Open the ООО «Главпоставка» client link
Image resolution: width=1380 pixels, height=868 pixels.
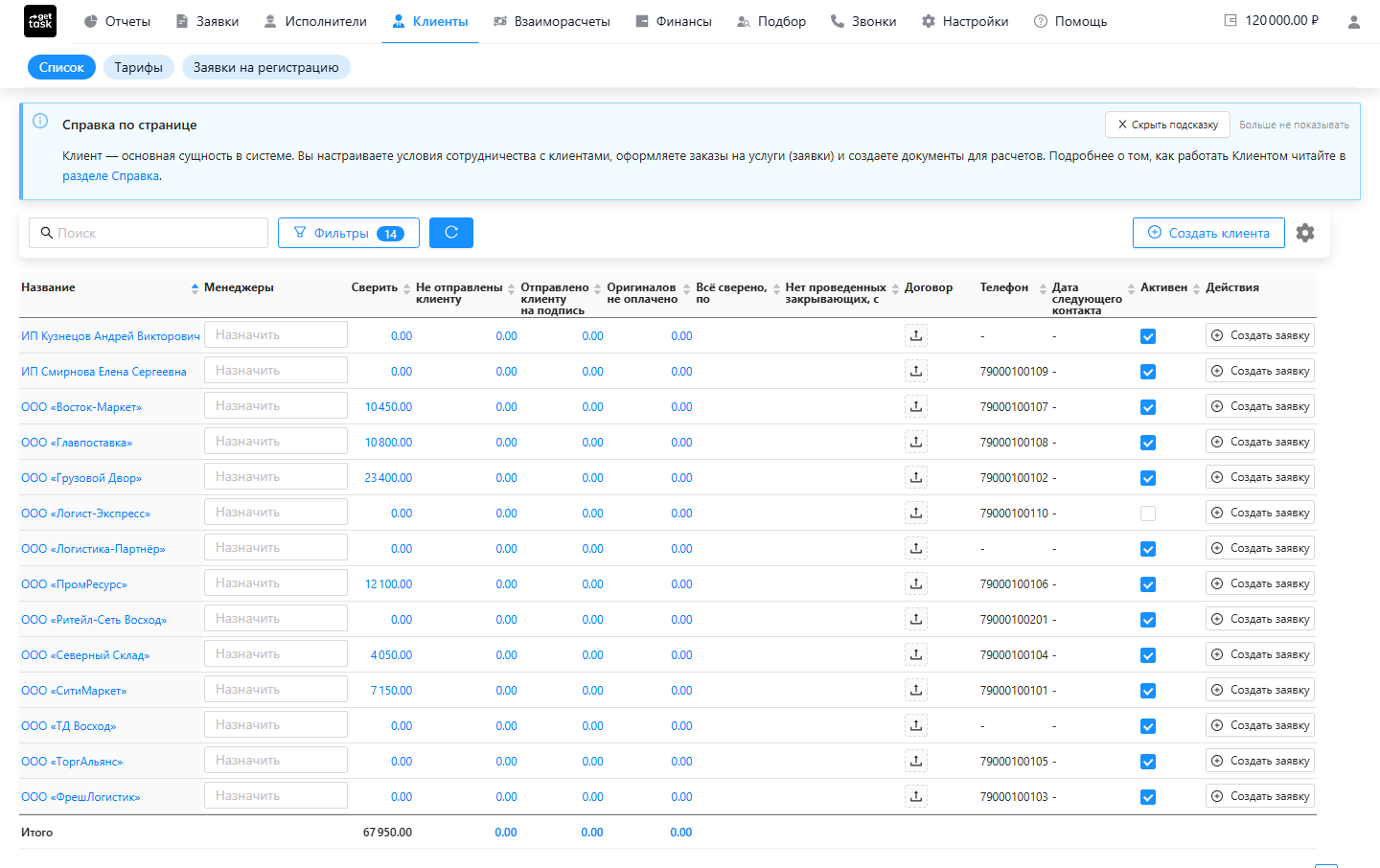tap(77, 443)
